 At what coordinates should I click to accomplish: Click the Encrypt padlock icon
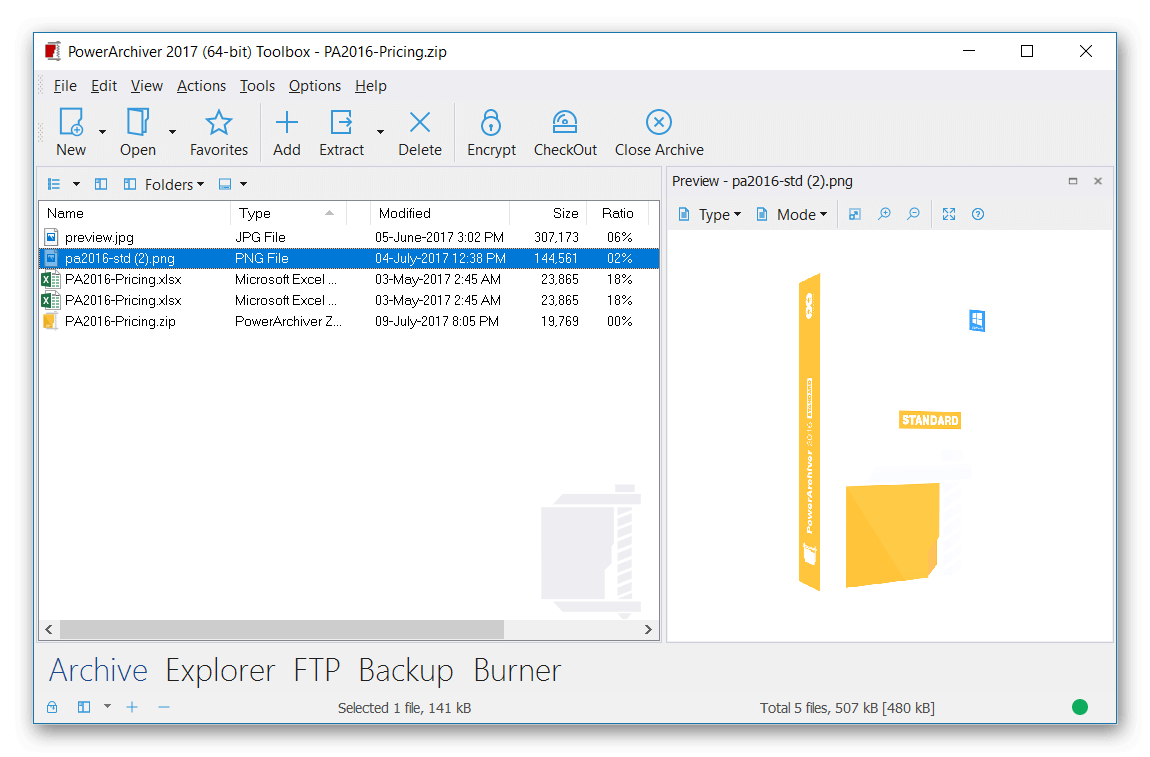490,123
